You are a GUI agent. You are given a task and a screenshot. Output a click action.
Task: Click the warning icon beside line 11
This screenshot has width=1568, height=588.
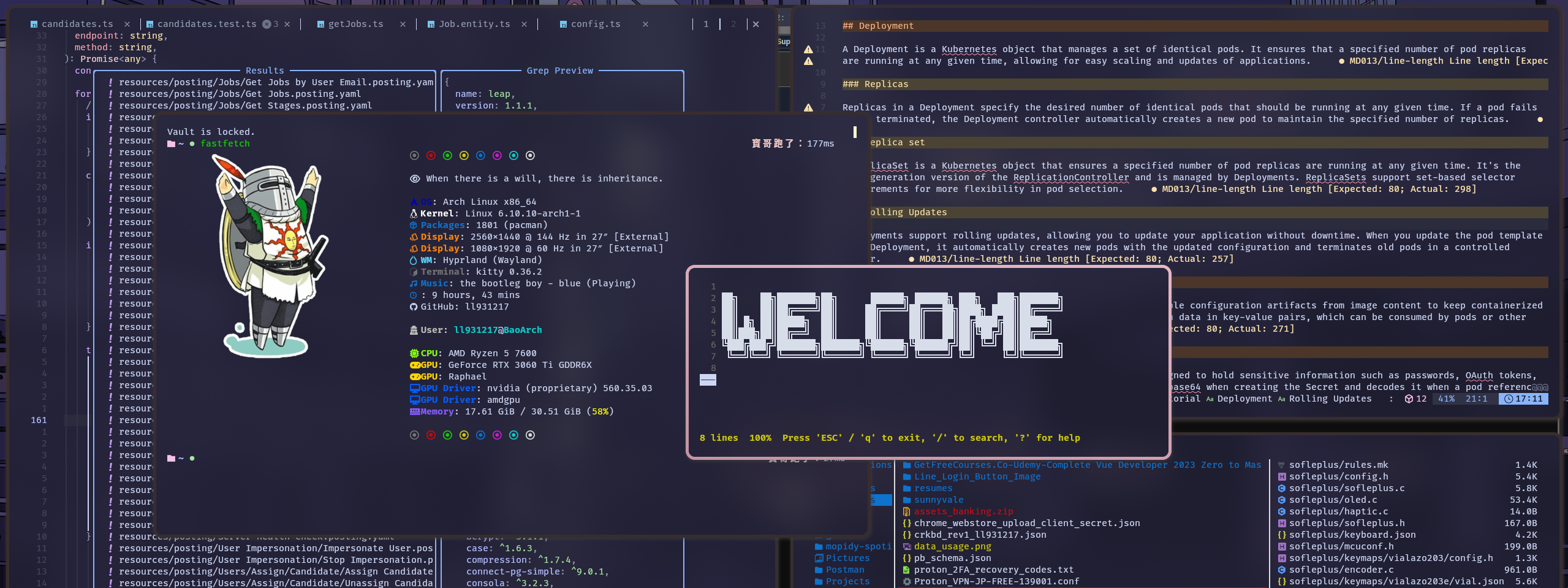pos(808,49)
